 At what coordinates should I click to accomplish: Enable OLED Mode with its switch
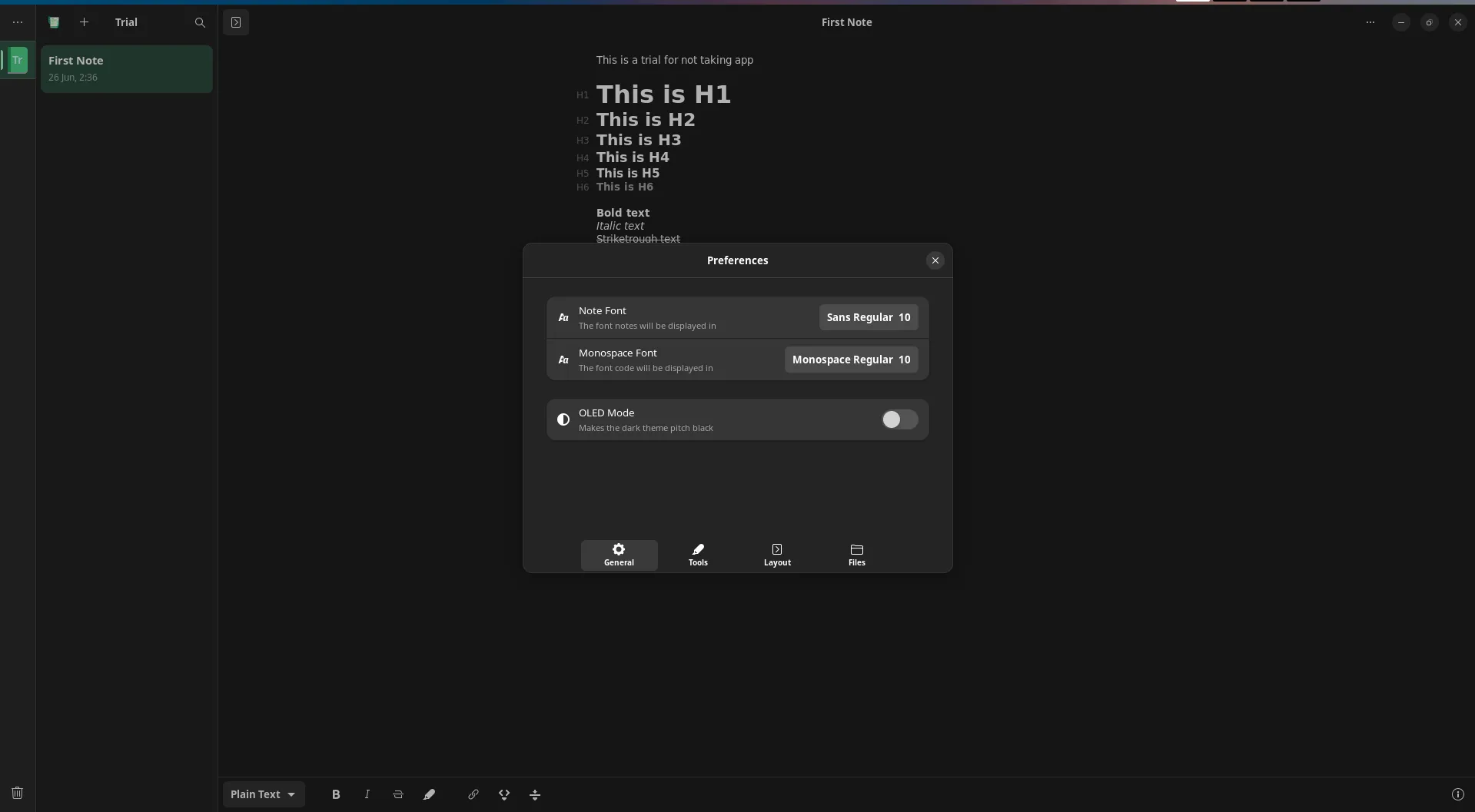coord(899,419)
